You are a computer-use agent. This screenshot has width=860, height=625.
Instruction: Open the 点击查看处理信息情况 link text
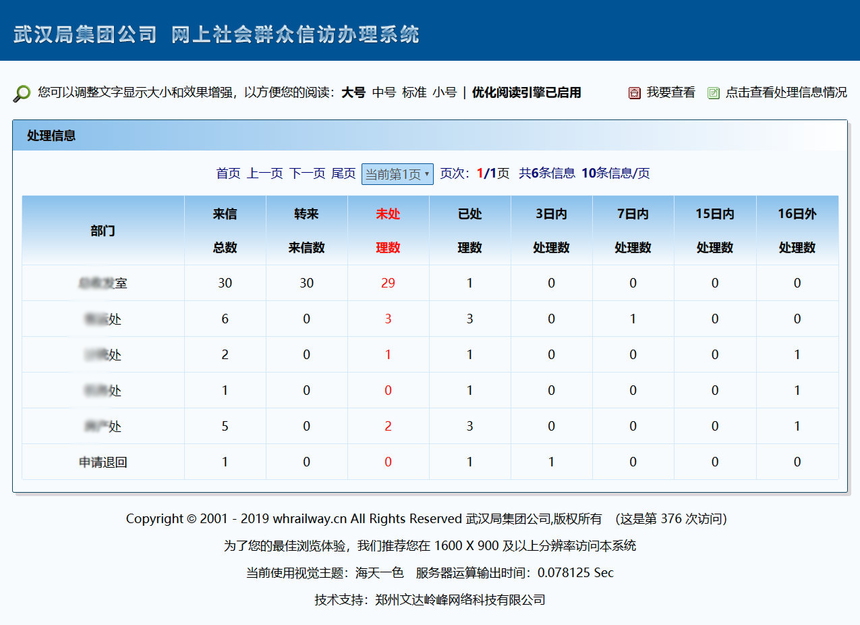point(786,92)
